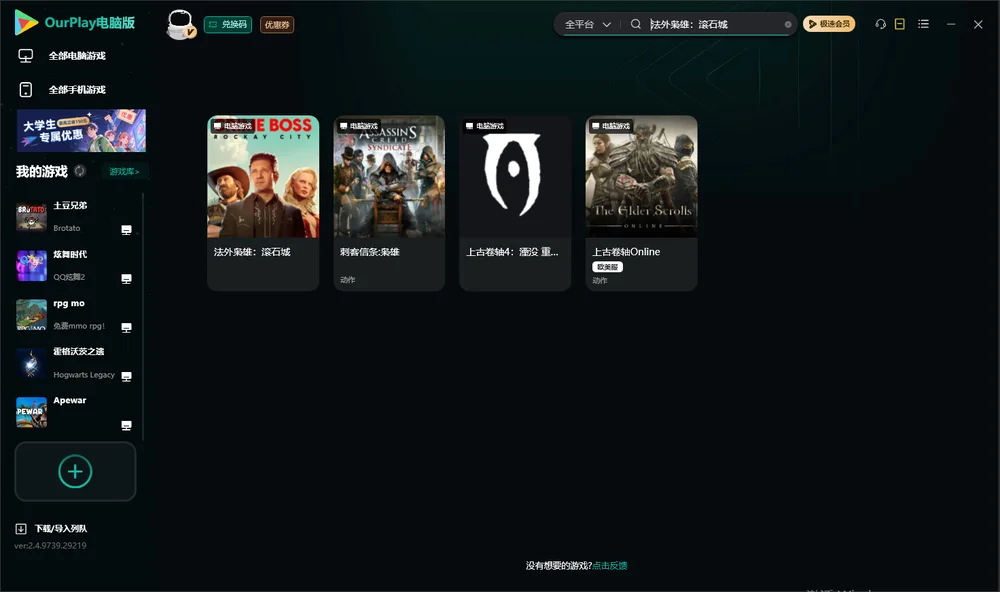The image size is (1000, 592).
Task: Click the Hogwarts Legacy thumbnail icon
Action: point(31,364)
